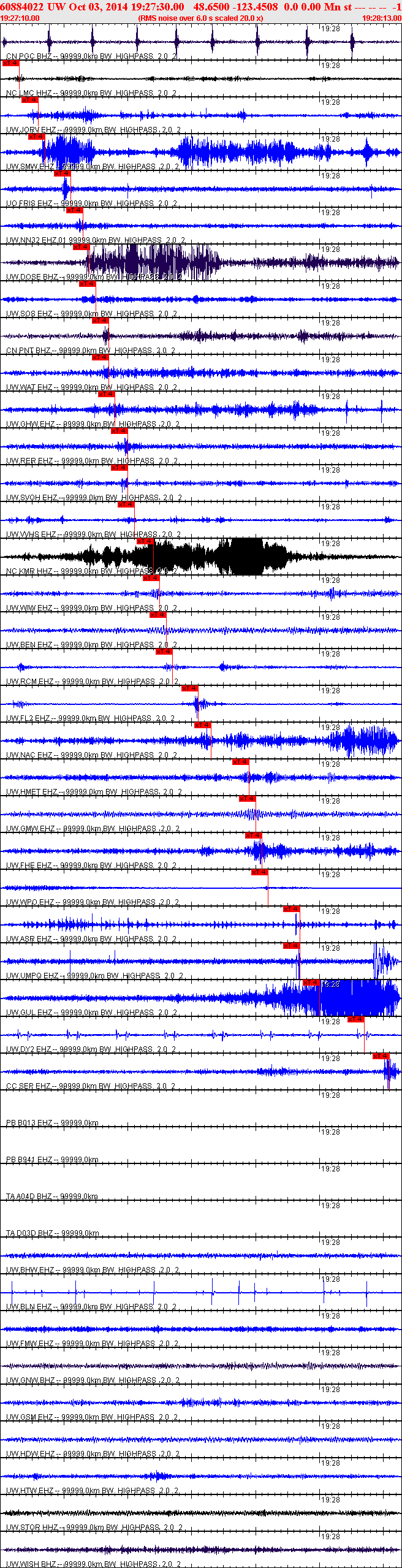Click the start time 19:27:10.00
Image resolution: width=402 pixels, height=1568 pixels.
(x=20, y=18)
